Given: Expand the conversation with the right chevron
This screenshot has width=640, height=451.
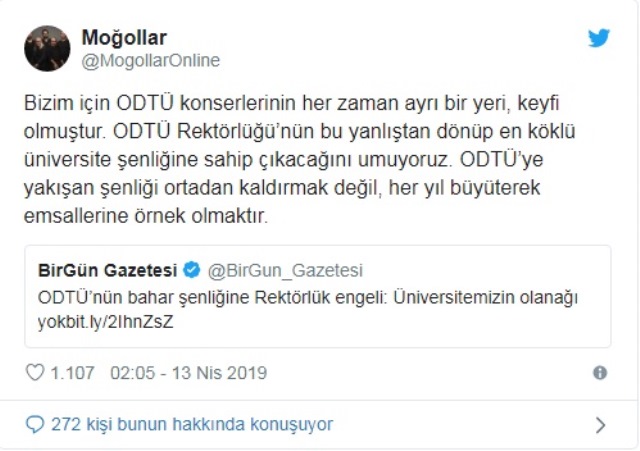Looking at the screenshot, I should click(600, 425).
